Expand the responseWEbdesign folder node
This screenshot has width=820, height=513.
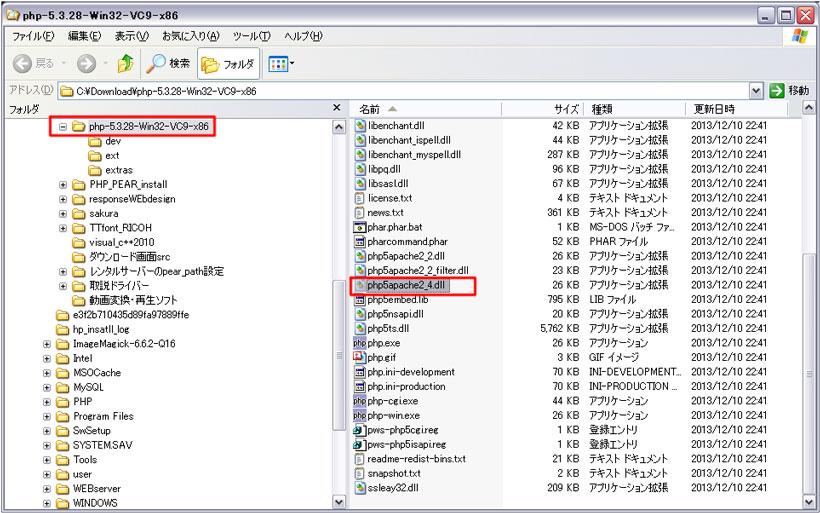(x=63, y=199)
